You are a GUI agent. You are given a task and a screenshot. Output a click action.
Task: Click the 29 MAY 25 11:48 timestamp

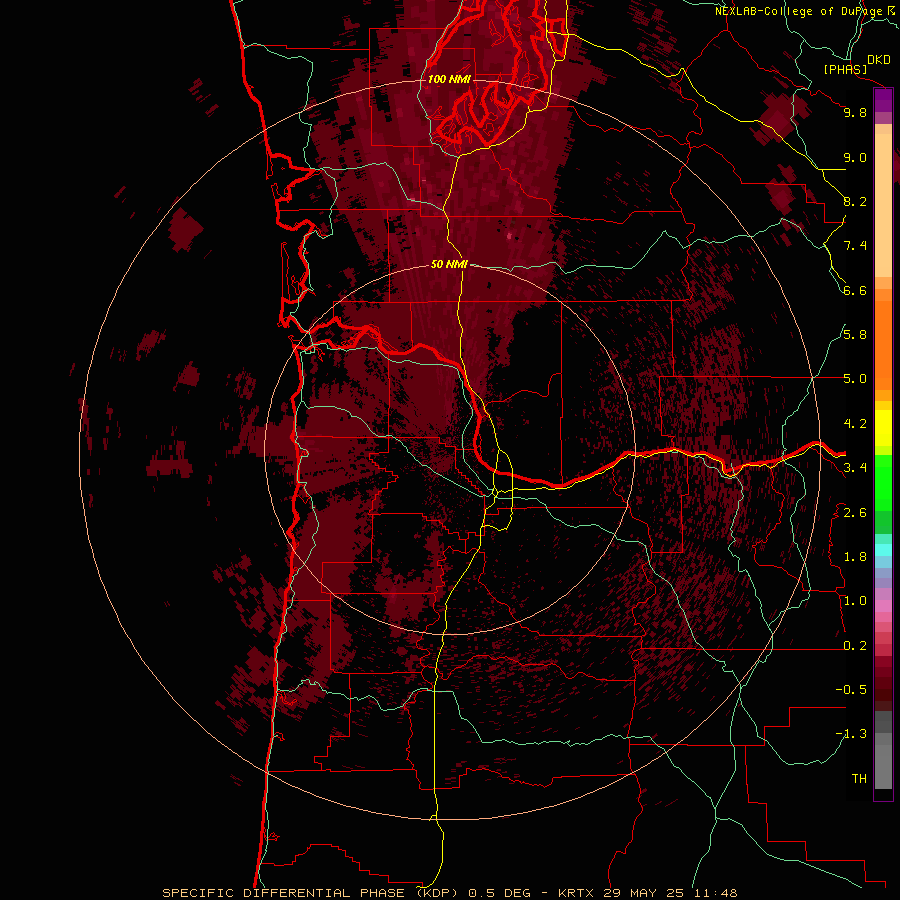pyautogui.click(x=670, y=893)
